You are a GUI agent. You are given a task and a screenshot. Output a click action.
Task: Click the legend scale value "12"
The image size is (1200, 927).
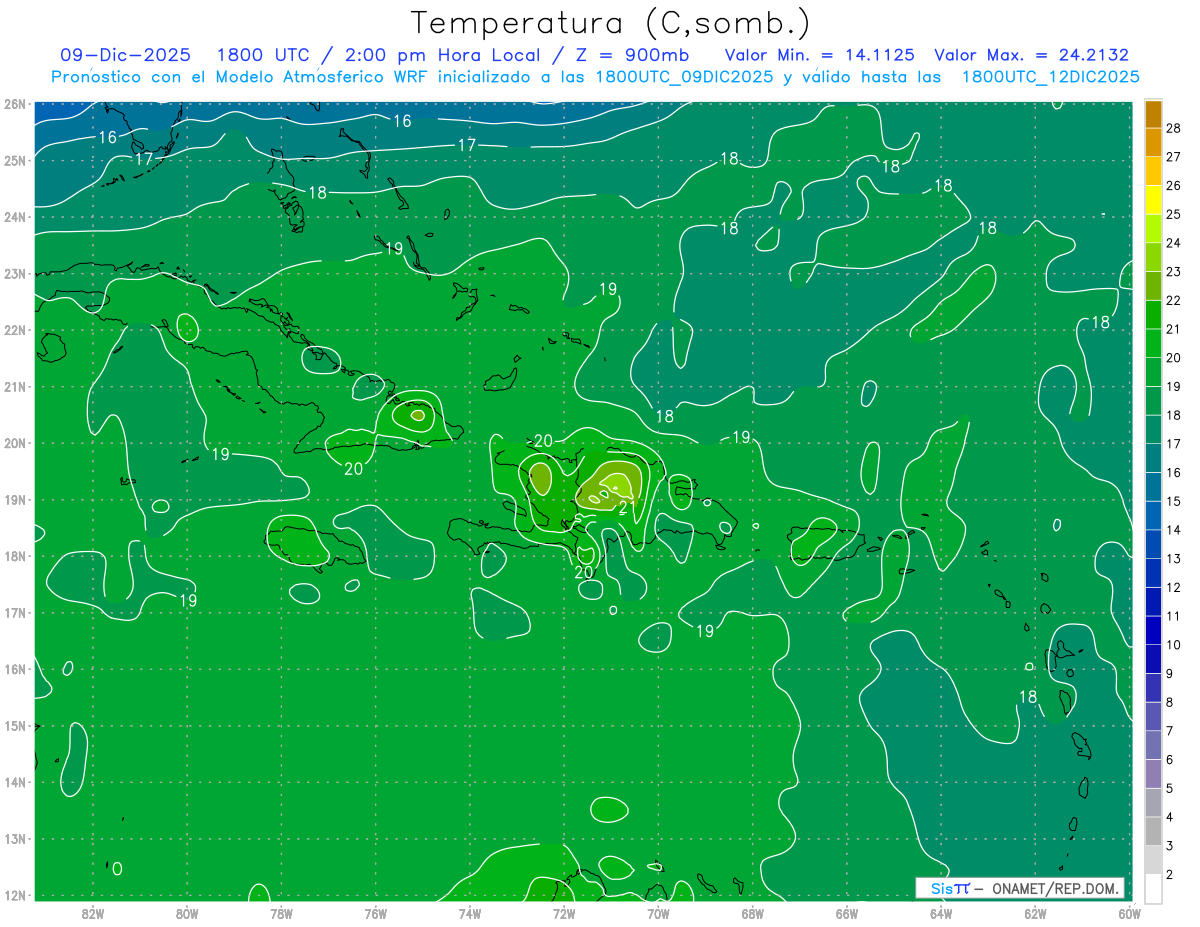coord(1174,587)
